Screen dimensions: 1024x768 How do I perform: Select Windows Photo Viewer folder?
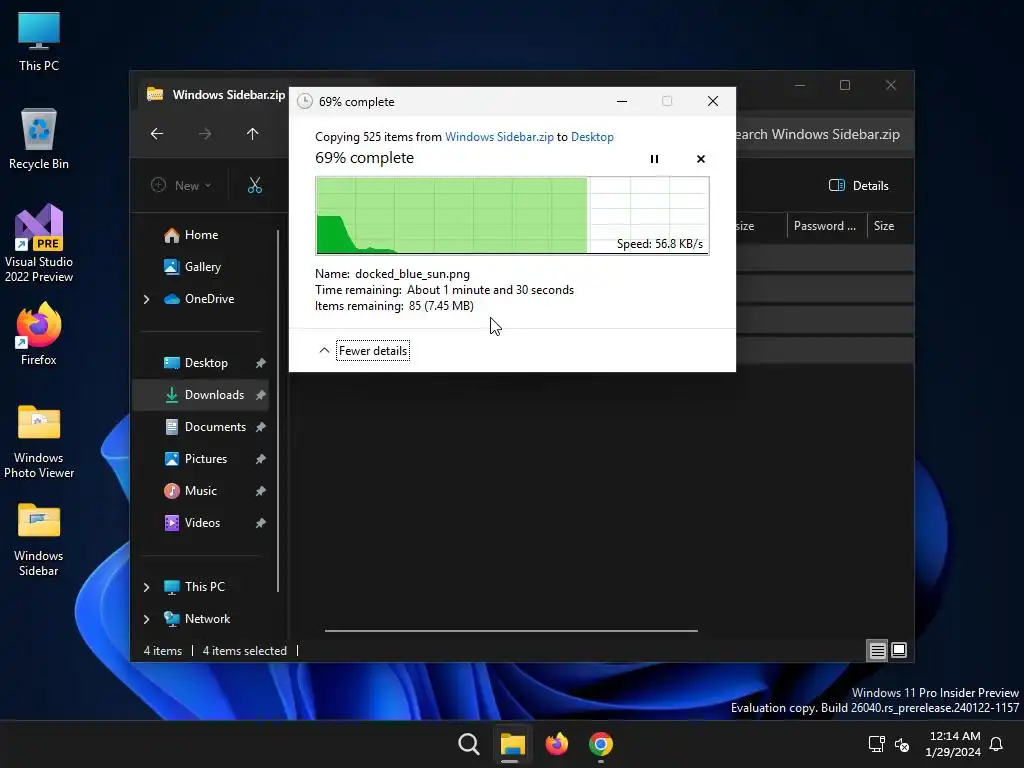pos(39,441)
